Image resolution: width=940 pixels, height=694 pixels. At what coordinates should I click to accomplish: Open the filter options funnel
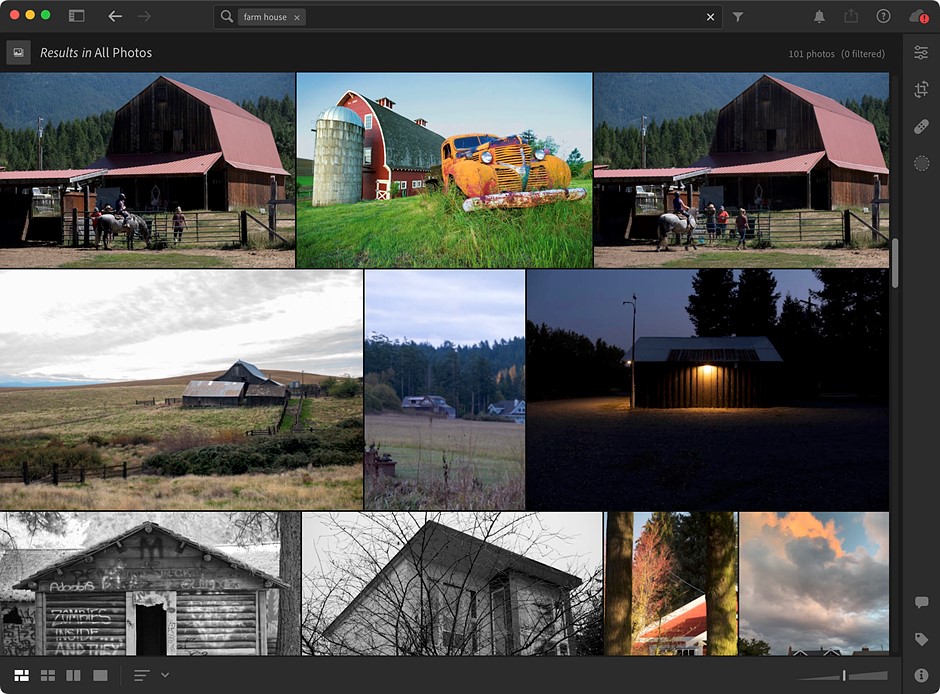(x=737, y=16)
